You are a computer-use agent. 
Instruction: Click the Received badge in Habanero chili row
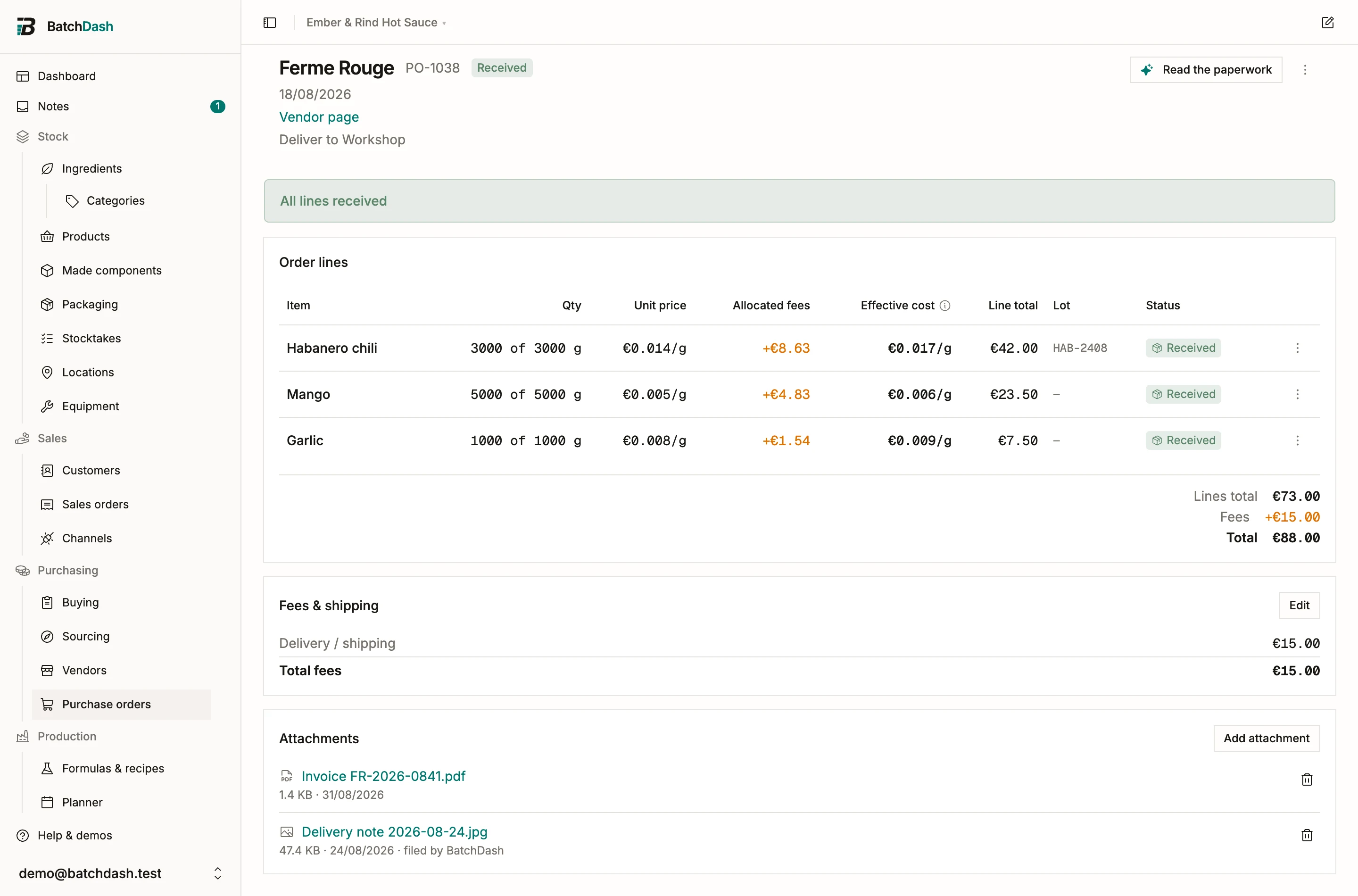(x=1183, y=348)
